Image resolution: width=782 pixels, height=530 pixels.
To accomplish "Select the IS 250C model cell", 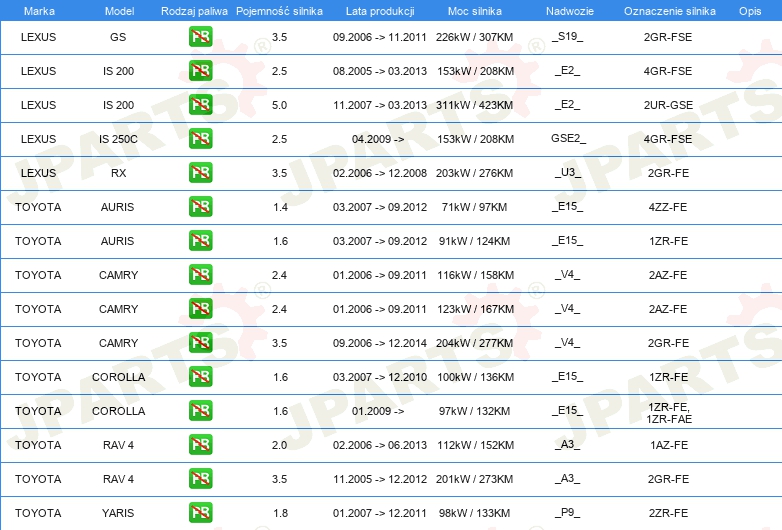I will click(118, 139).
